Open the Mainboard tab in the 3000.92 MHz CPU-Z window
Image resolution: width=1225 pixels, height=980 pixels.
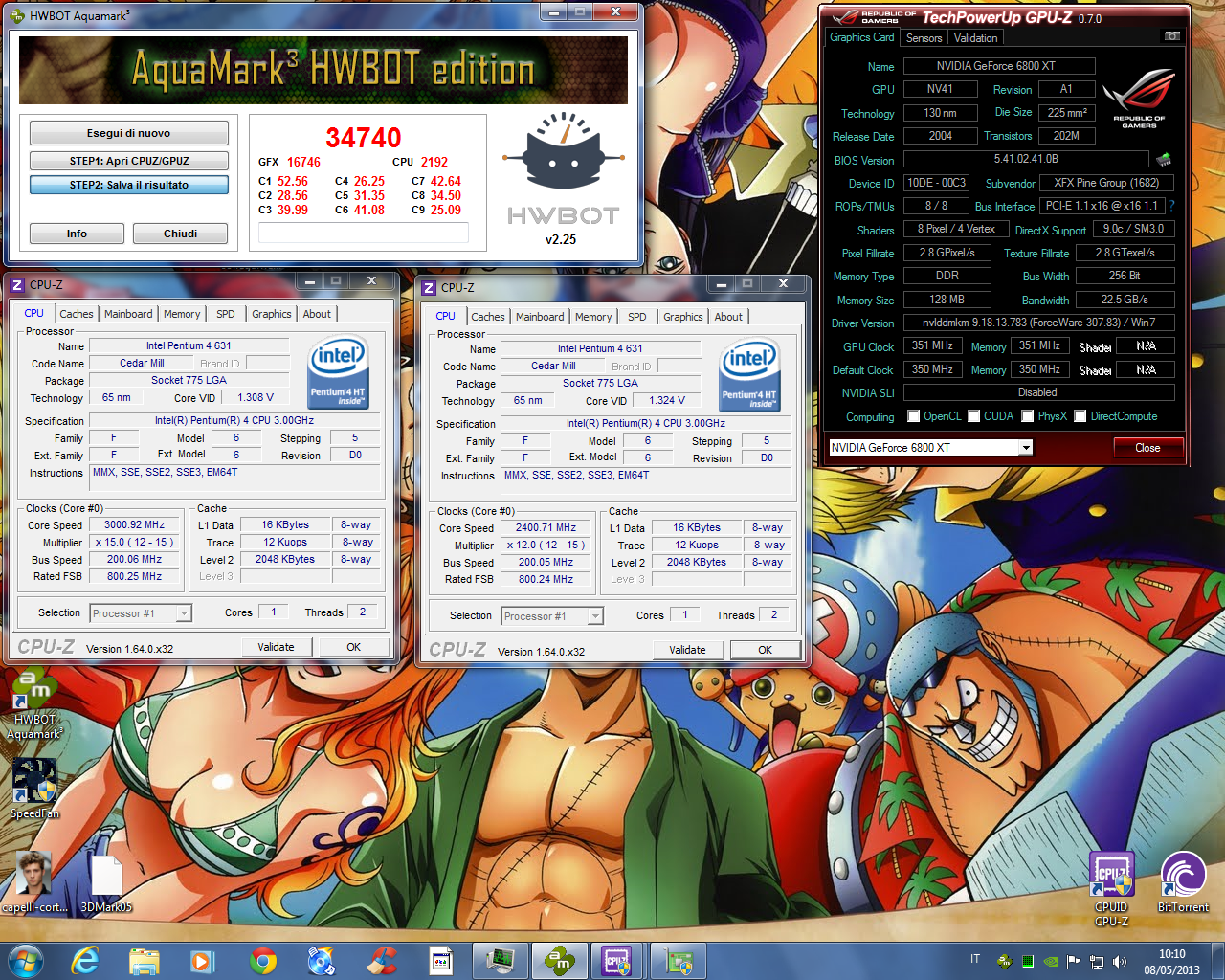point(128,314)
